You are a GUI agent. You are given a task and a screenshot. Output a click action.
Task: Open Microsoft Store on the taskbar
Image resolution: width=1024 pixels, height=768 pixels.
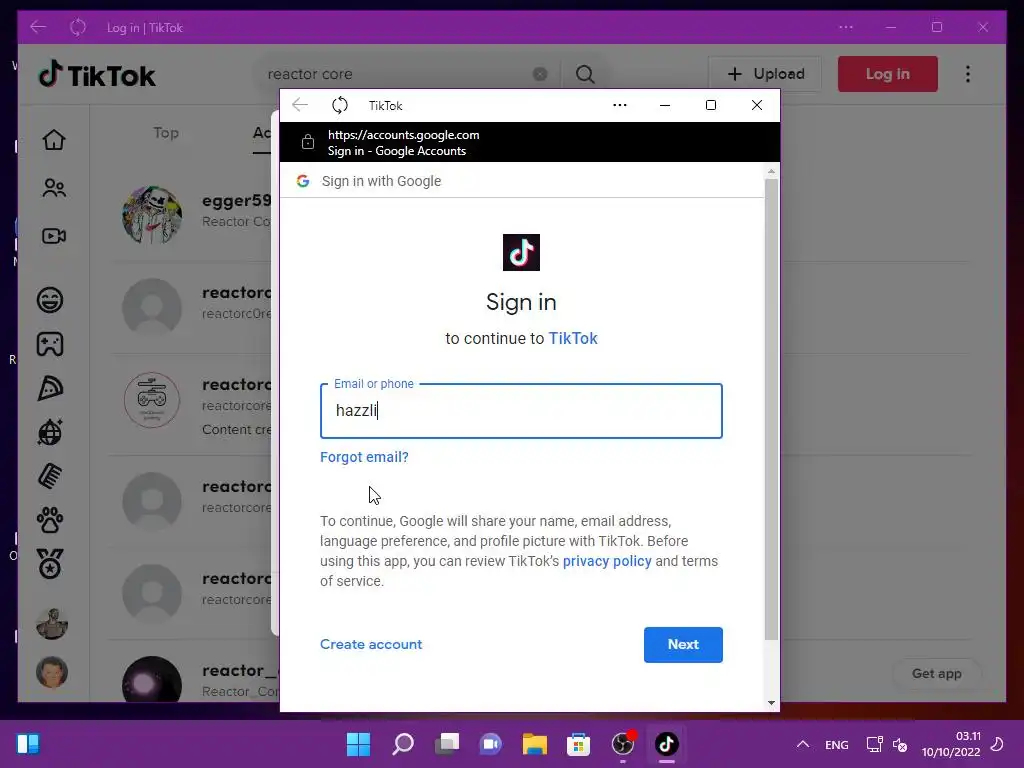click(x=578, y=744)
